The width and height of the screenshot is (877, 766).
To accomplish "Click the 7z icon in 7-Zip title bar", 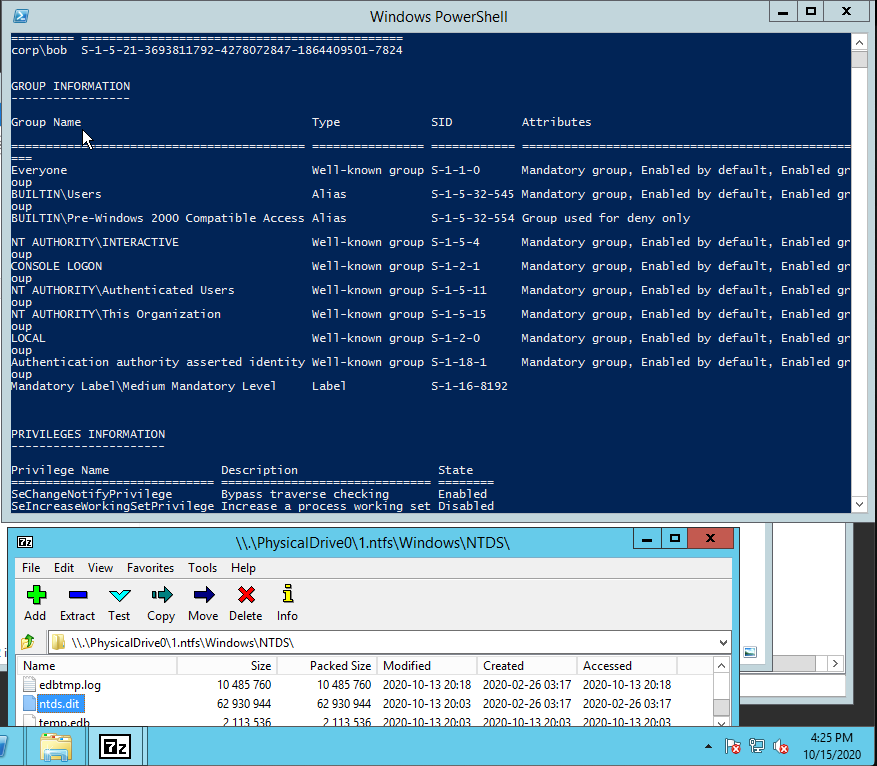I will pos(25,542).
